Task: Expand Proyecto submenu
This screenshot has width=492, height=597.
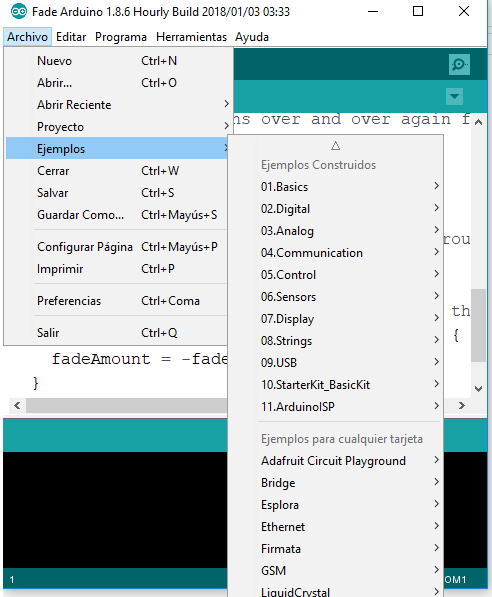Action: pos(119,127)
